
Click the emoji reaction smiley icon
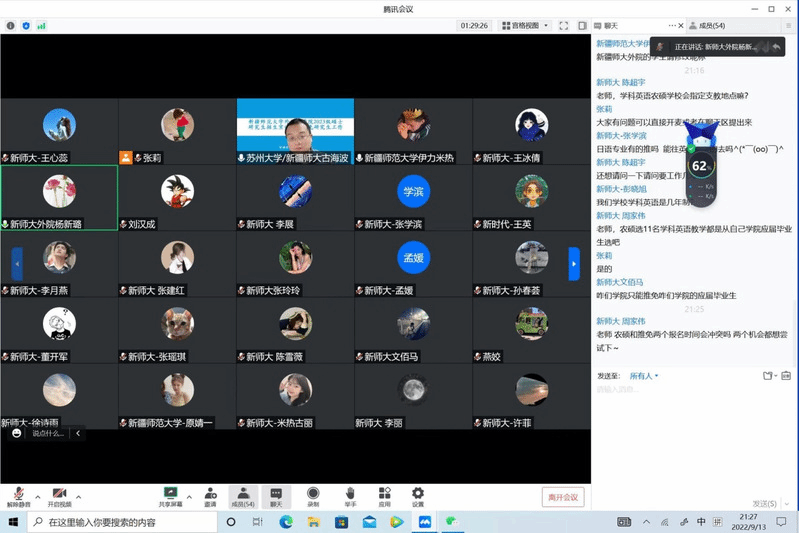pyautogui.click(x=17, y=433)
